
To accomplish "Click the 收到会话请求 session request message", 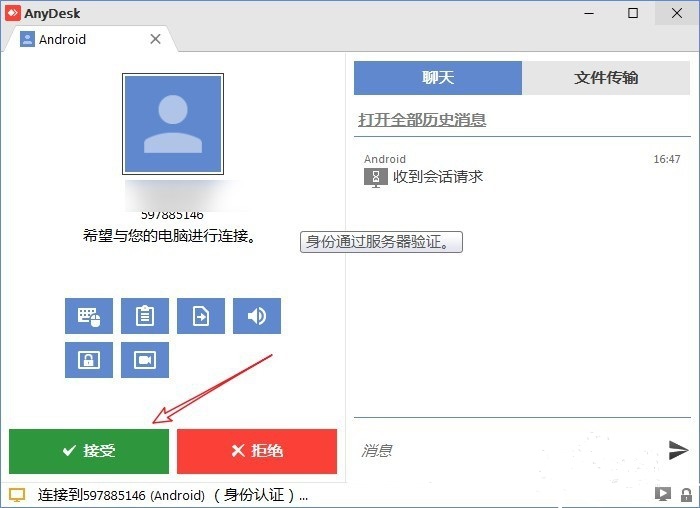I will pos(438,177).
